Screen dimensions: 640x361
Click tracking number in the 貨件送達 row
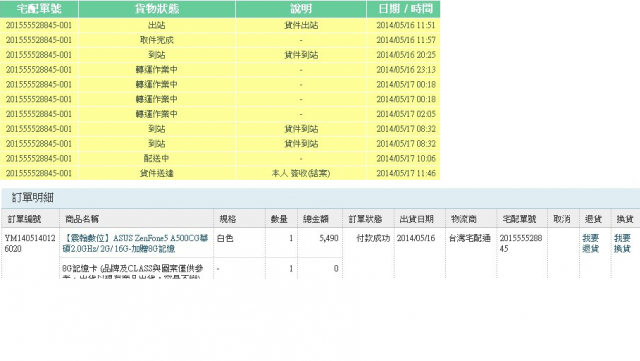click(x=39, y=173)
